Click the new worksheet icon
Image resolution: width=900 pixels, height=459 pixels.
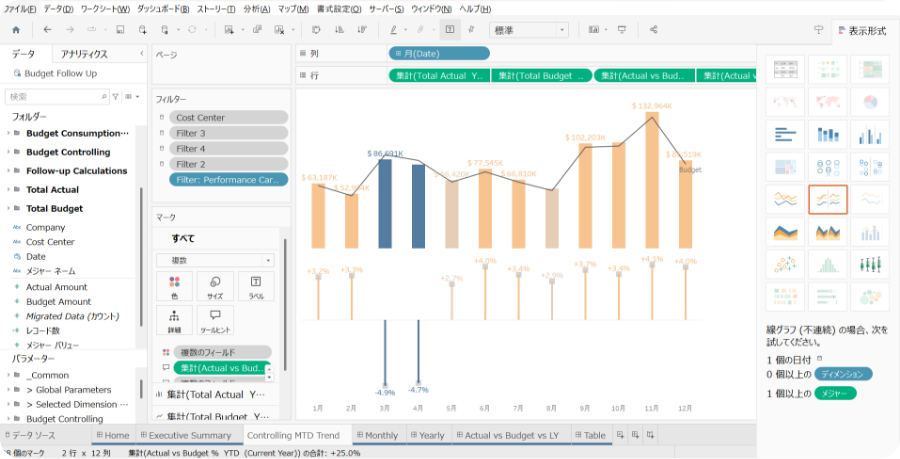coord(229,30)
